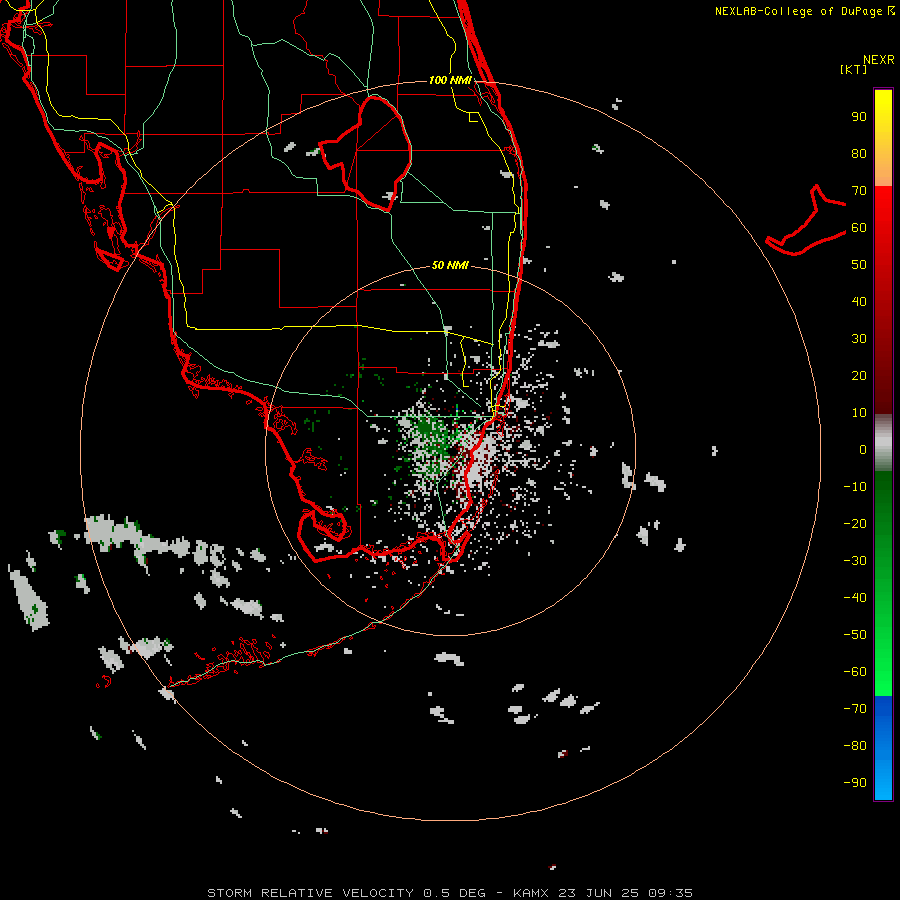This screenshot has width=900, height=900.
Task: Click the -60 value on the velocity scale
Action: click(x=855, y=672)
